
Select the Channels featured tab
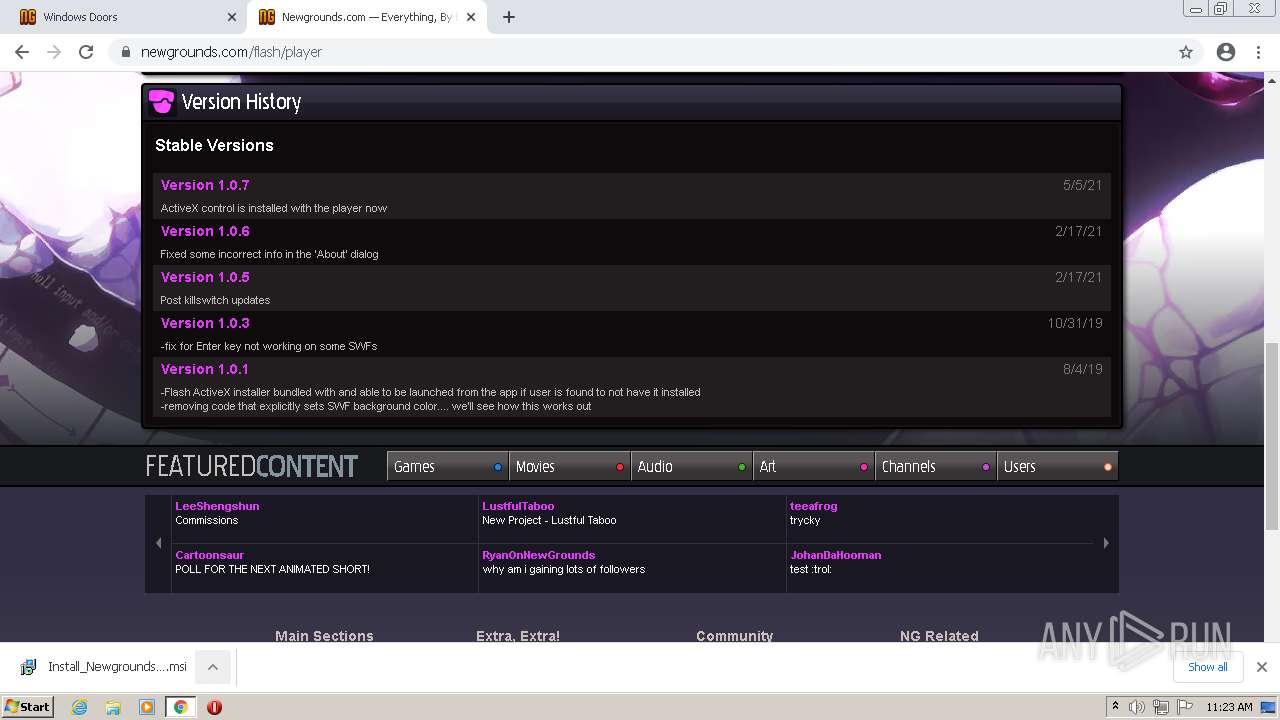pyautogui.click(x=936, y=467)
